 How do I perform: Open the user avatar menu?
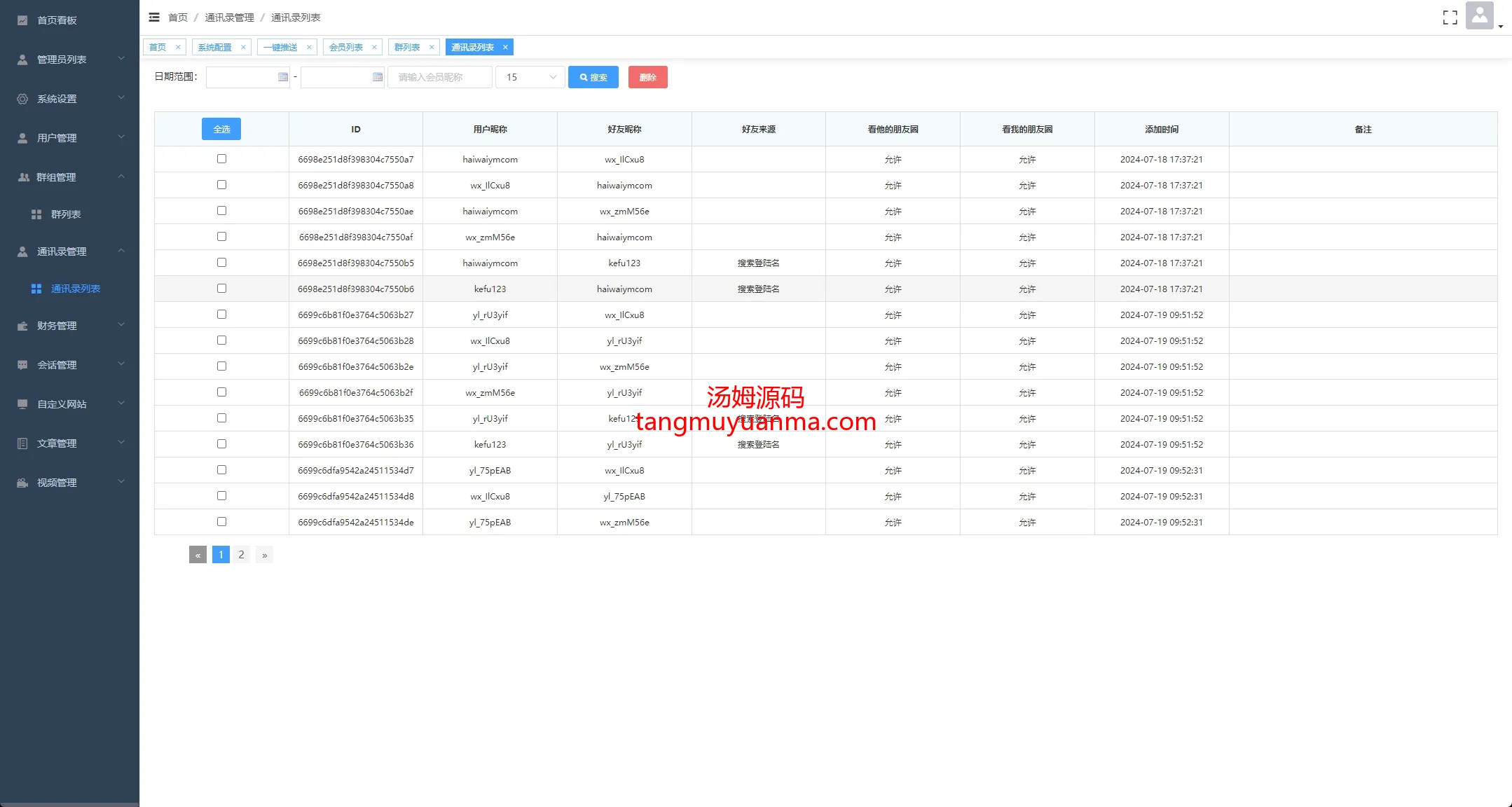point(1479,15)
